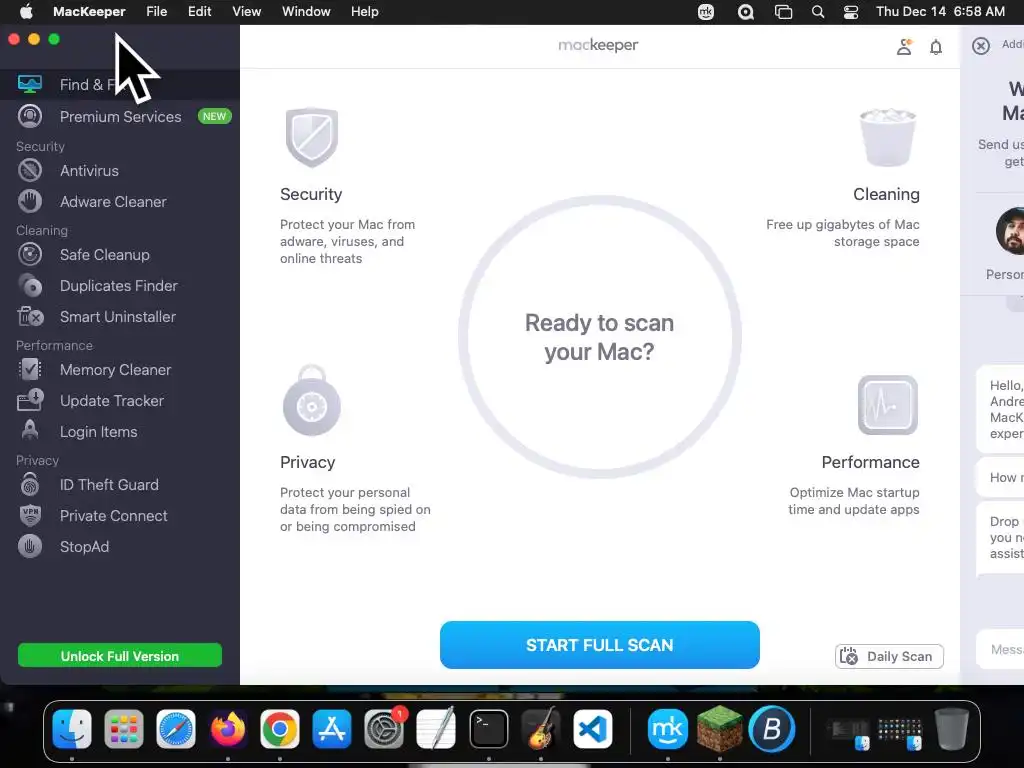The width and height of the screenshot is (1024, 768).
Task: Open Control Center in menu bar
Action: 851,12
